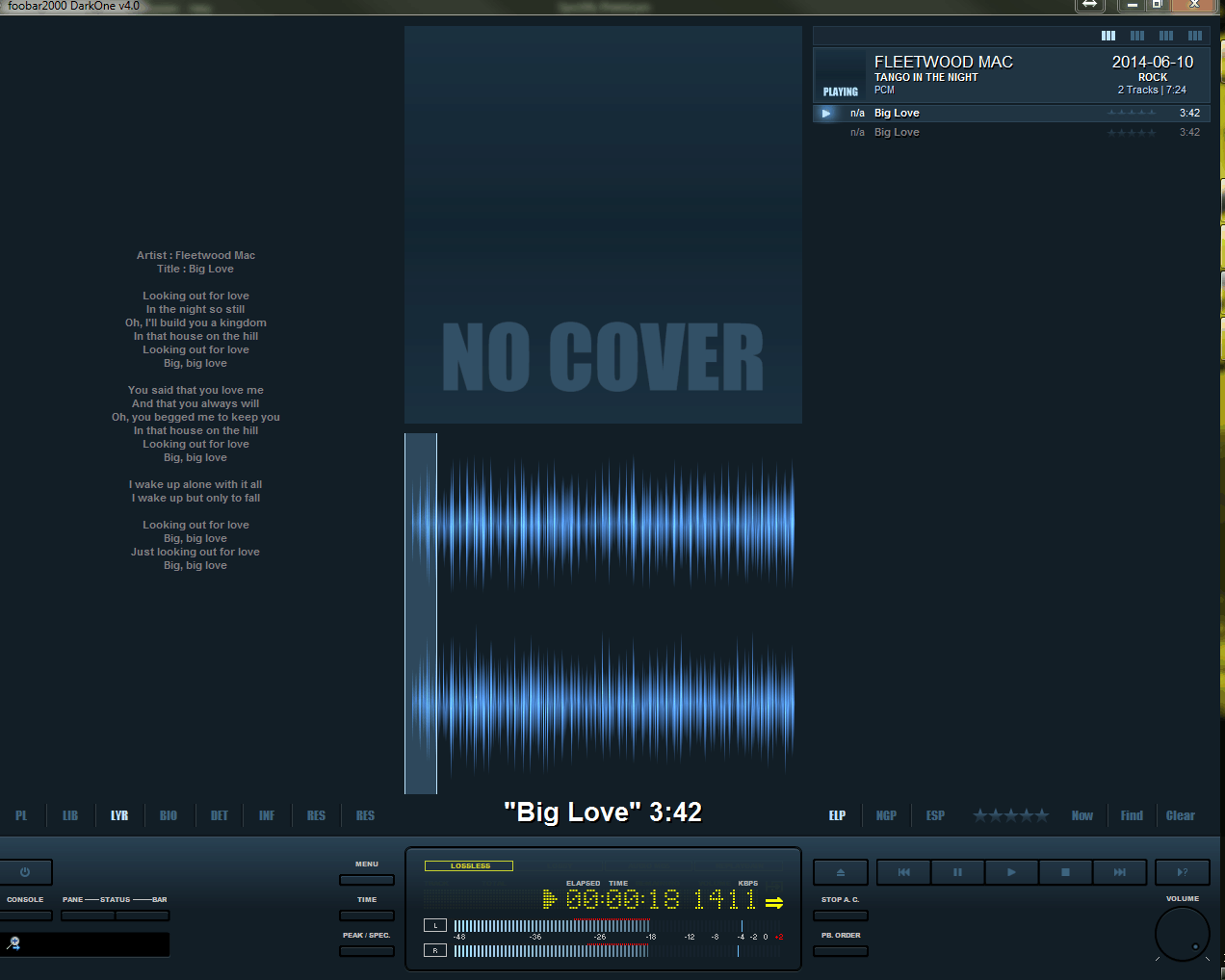Click the R channel meter label
Image resolution: width=1225 pixels, height=980 pixels.
click(435, 950)
